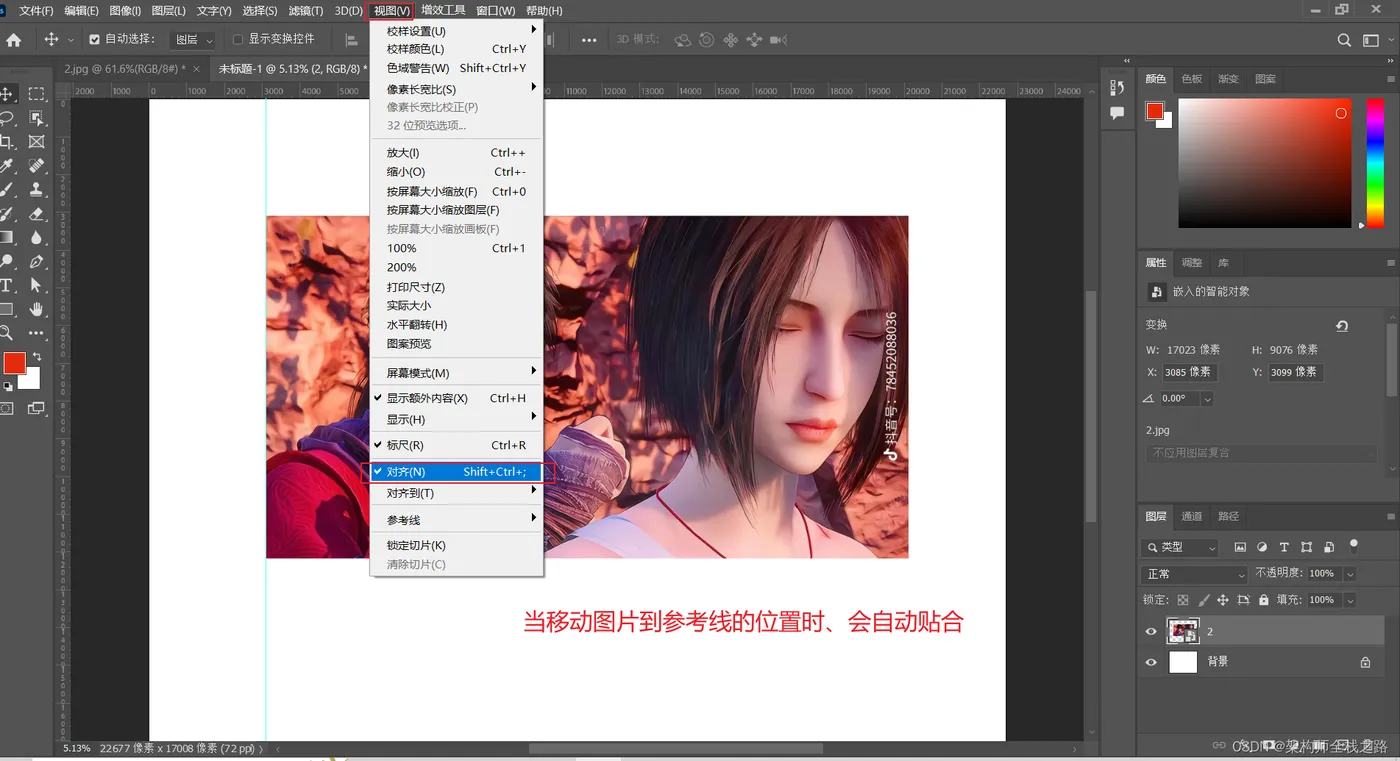
Task: Select the Gradient tool
Action: pyautogui.click(x=6, y=238)
